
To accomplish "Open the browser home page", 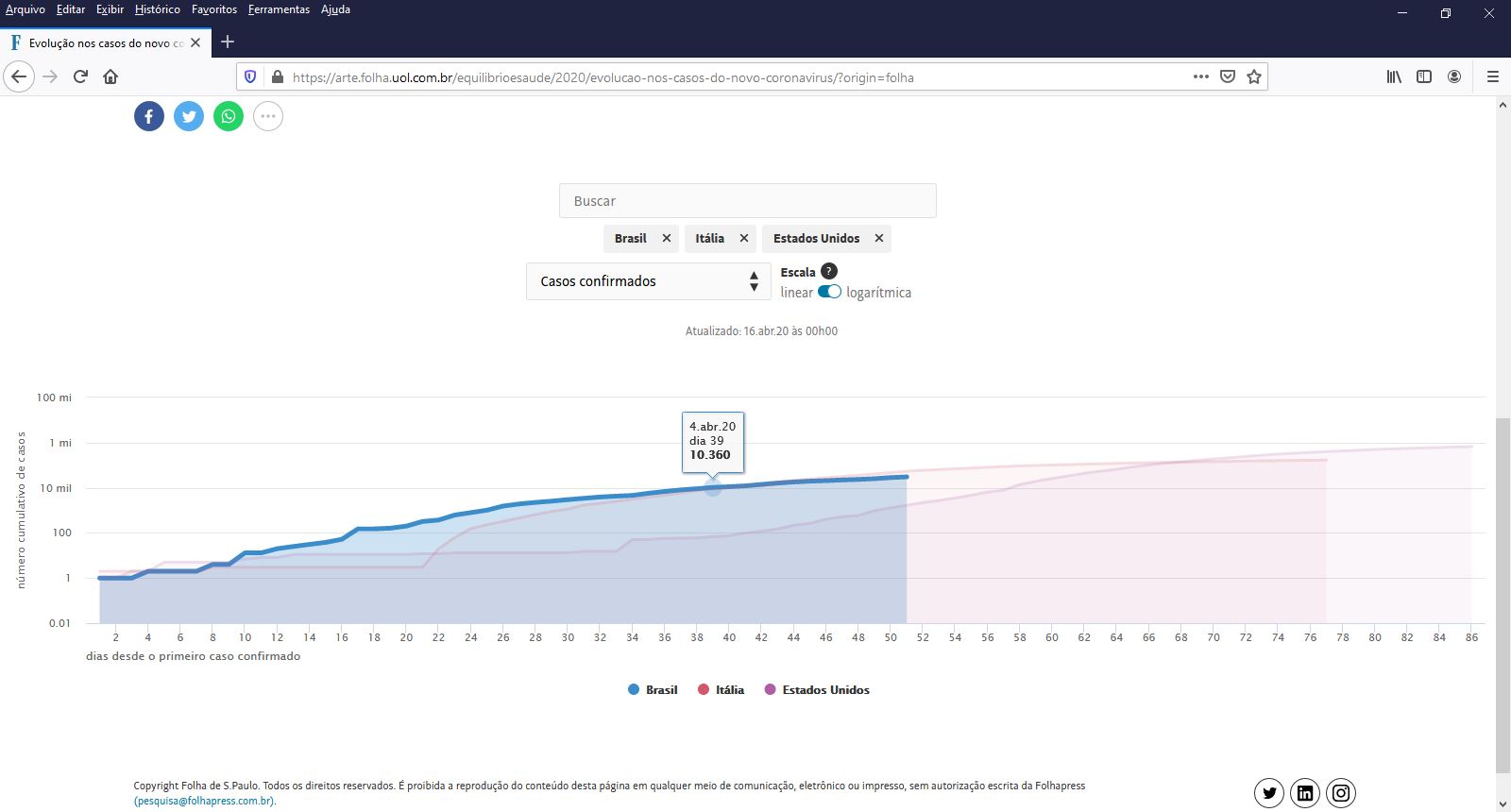I will (x=110, y=76).
